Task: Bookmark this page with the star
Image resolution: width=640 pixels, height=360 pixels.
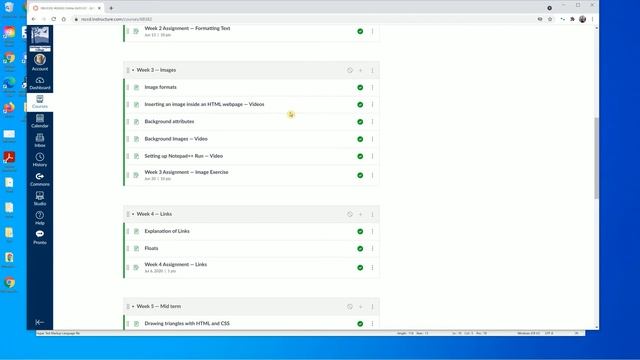Action: pos(550,19)
